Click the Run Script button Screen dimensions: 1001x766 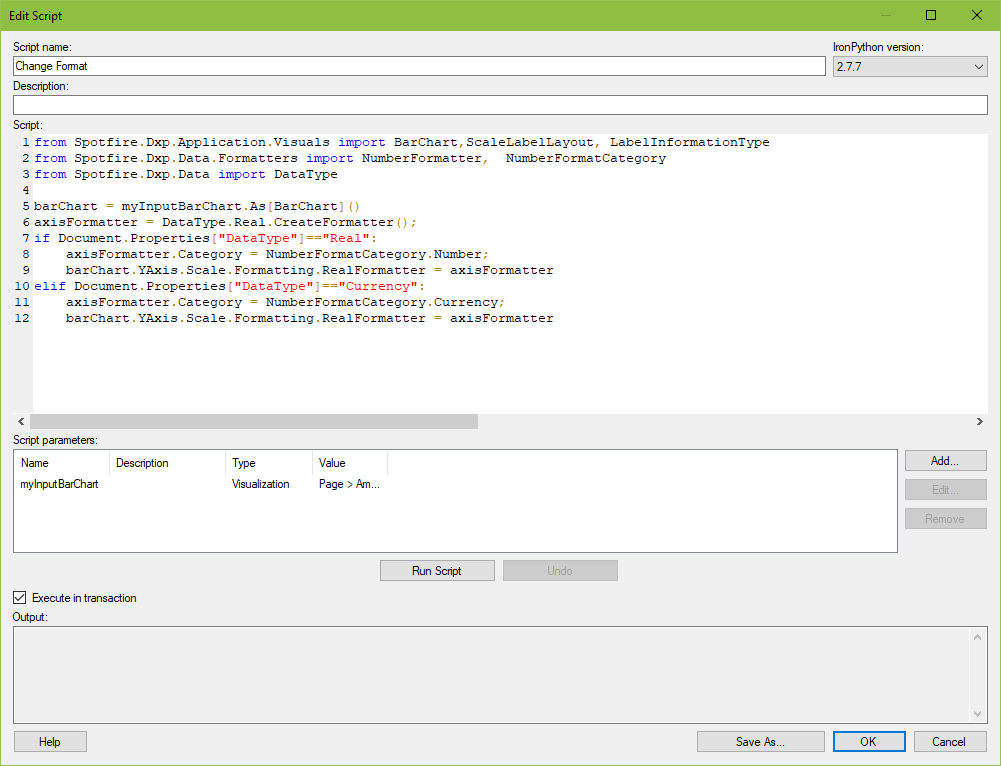pos(436,570)
